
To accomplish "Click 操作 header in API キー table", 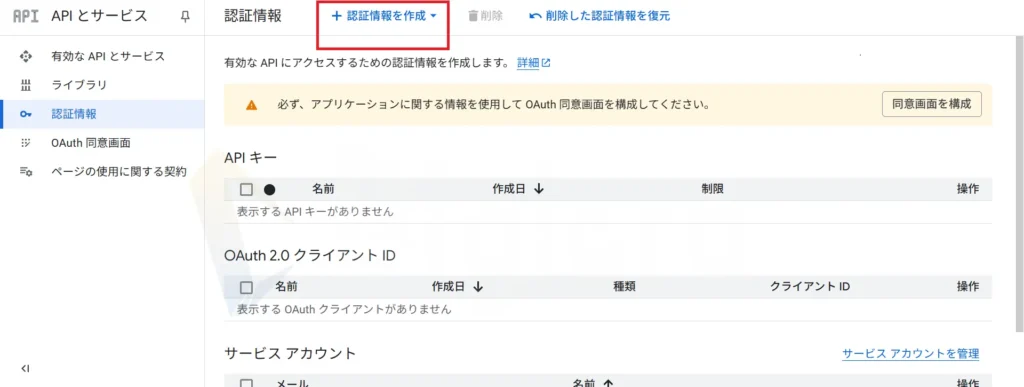I will pos(968,189).
